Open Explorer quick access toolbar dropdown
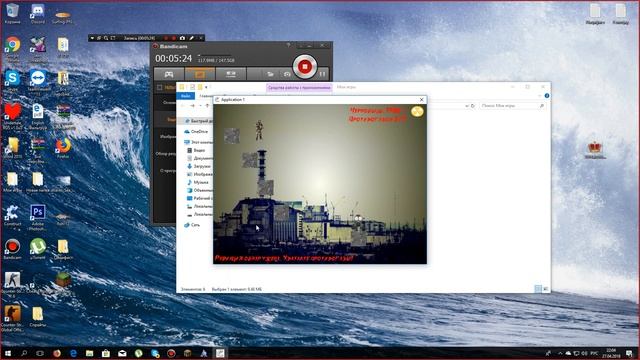This screenshot has height=360, width=640. [x=206, y=87]
